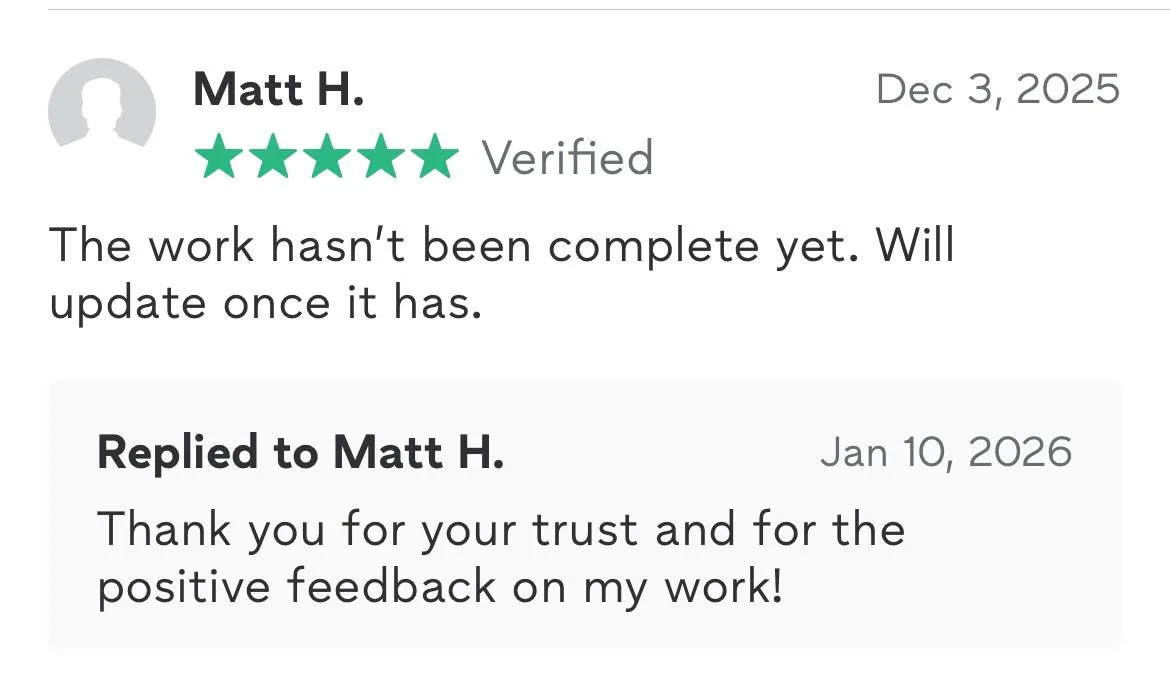Click the second green rating star
Image resolution: width=1170 pixels, height=698 pixels.
[272, 159]
